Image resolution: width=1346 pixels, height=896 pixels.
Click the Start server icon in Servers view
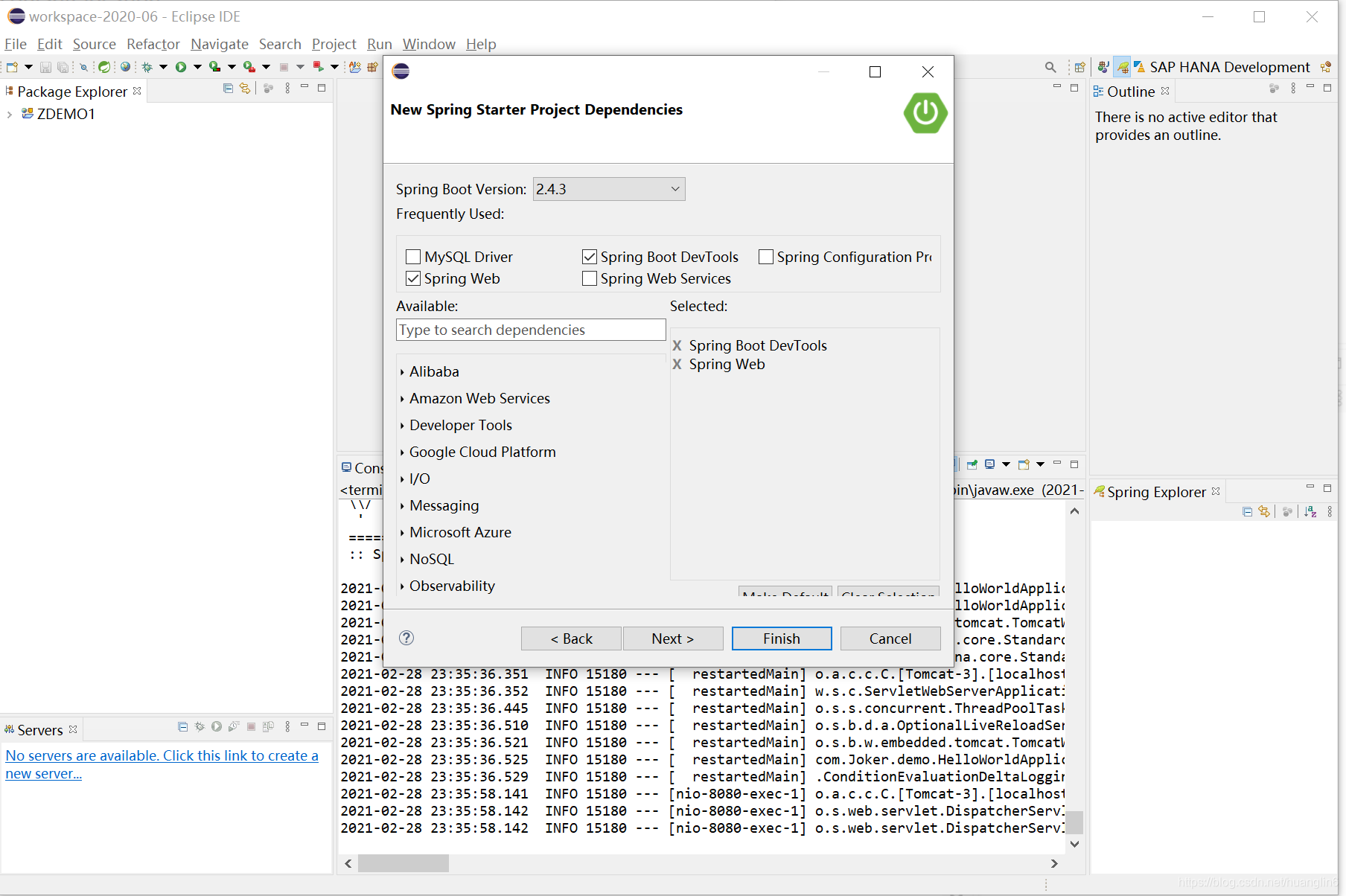point(217,726)
